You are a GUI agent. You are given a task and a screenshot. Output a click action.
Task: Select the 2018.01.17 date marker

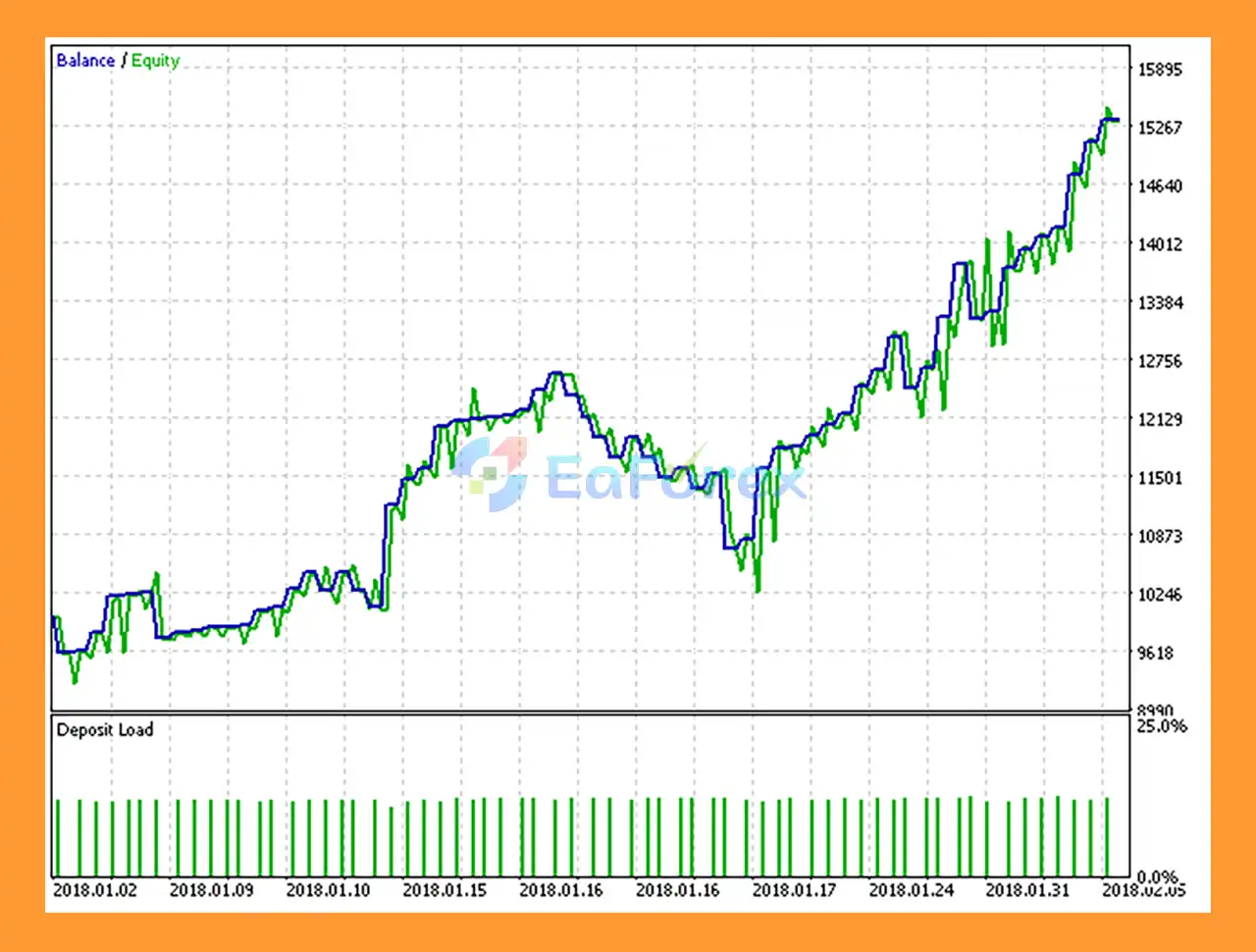pos(794,890)
